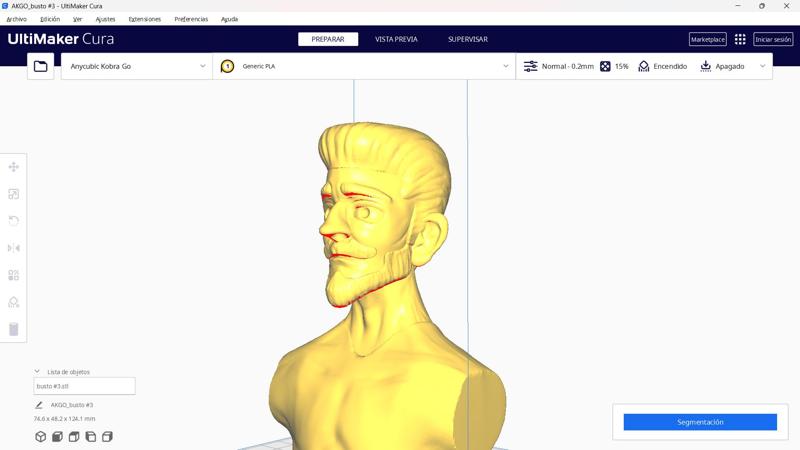Select the Mirror tool in left toolbar

coord(14,248)
